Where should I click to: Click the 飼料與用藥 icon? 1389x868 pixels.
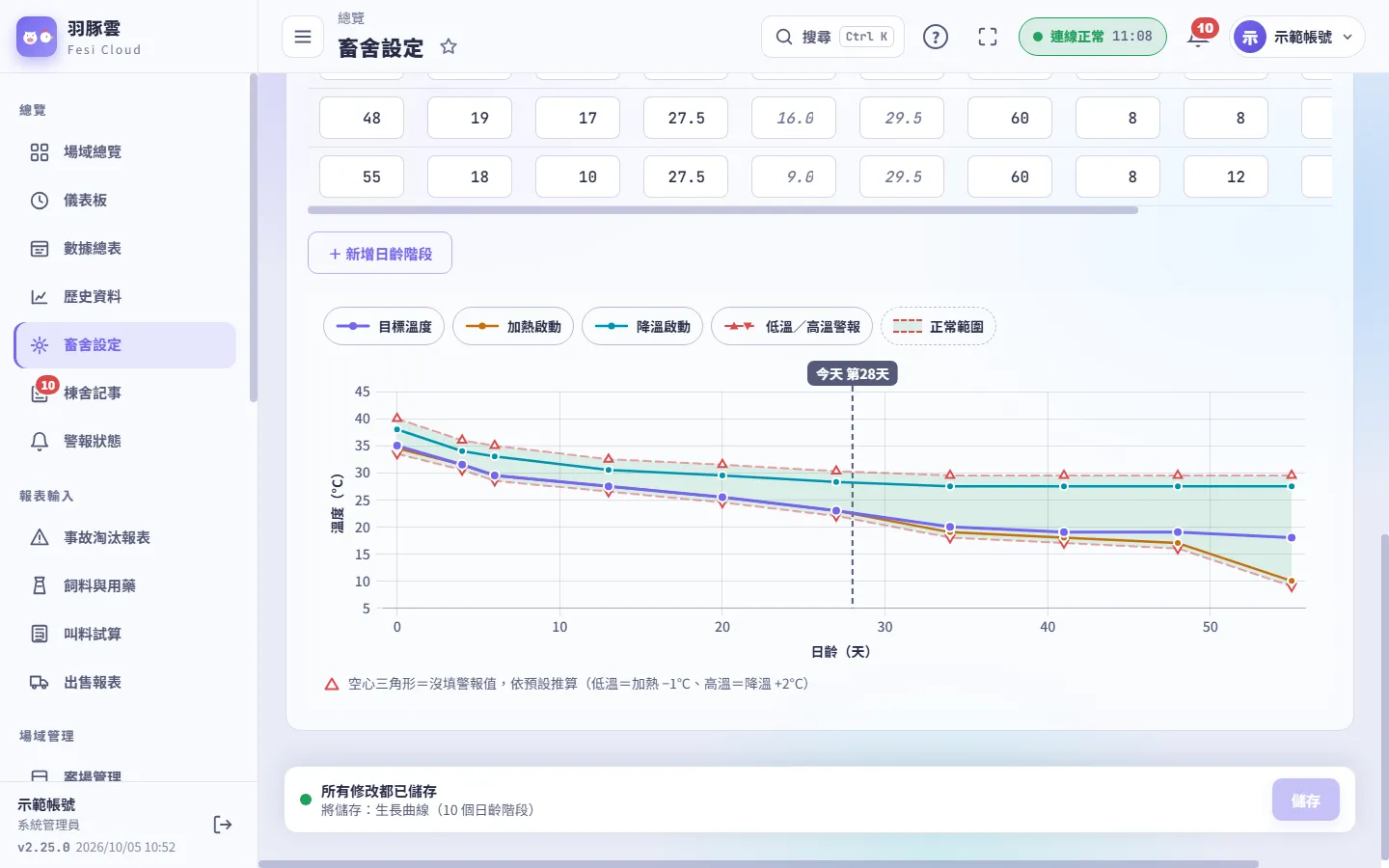point(40,585)
